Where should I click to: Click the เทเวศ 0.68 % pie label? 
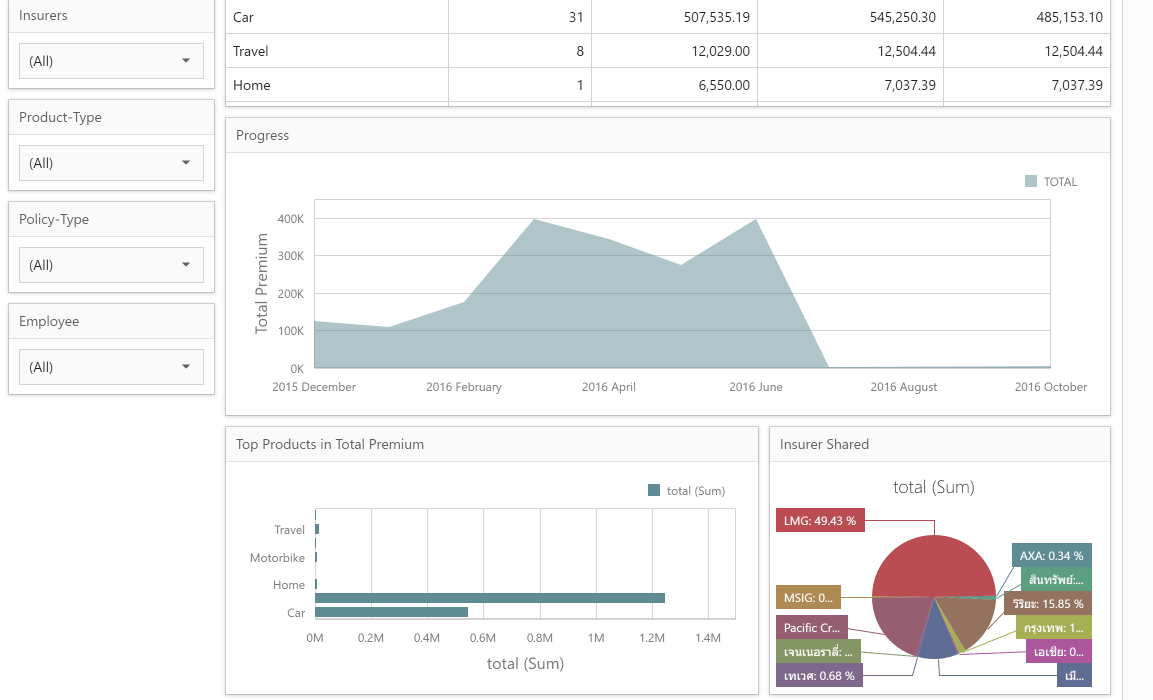[819, 676]
